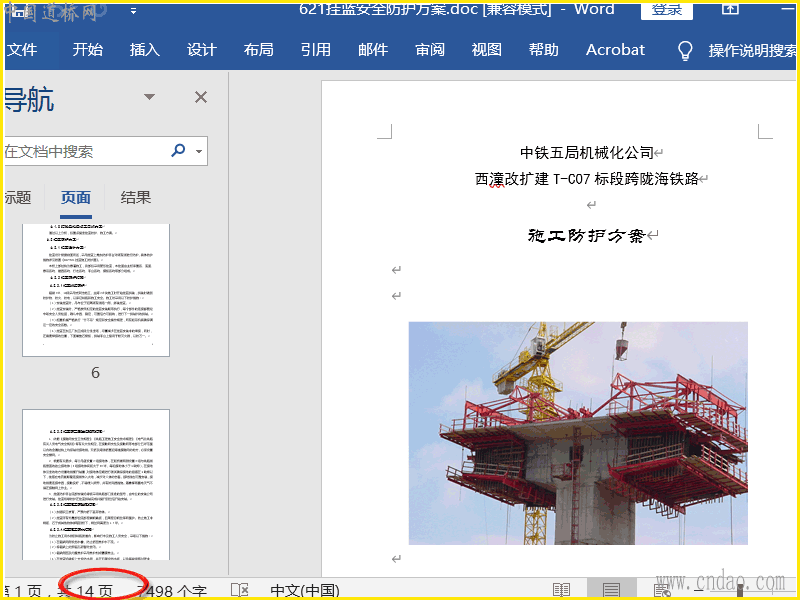Click the lightbulb Tell Me icon
The width and height of the screenshot is (800, 600).
685,50
